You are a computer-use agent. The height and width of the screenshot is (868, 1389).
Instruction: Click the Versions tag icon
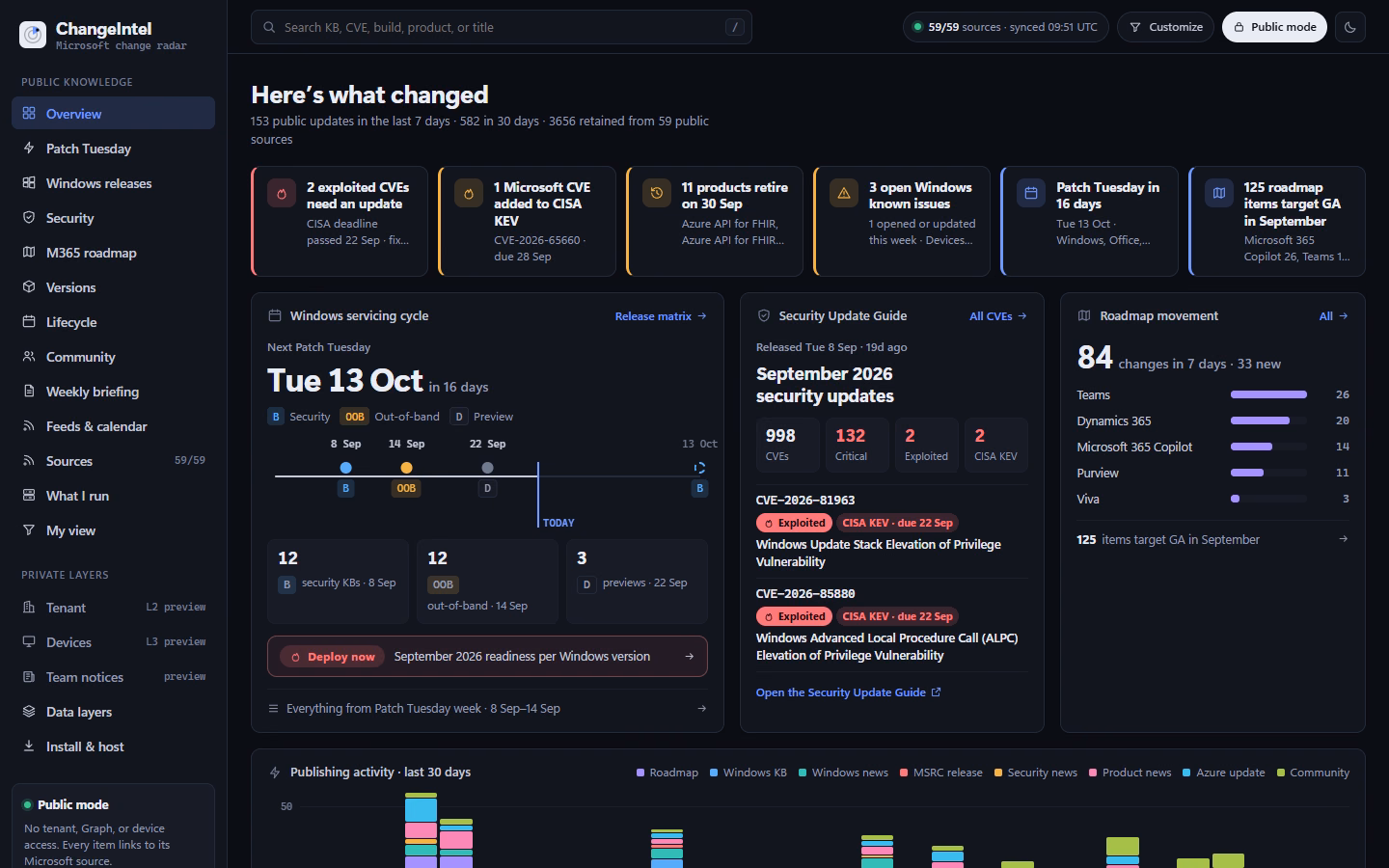coord(29,287)
